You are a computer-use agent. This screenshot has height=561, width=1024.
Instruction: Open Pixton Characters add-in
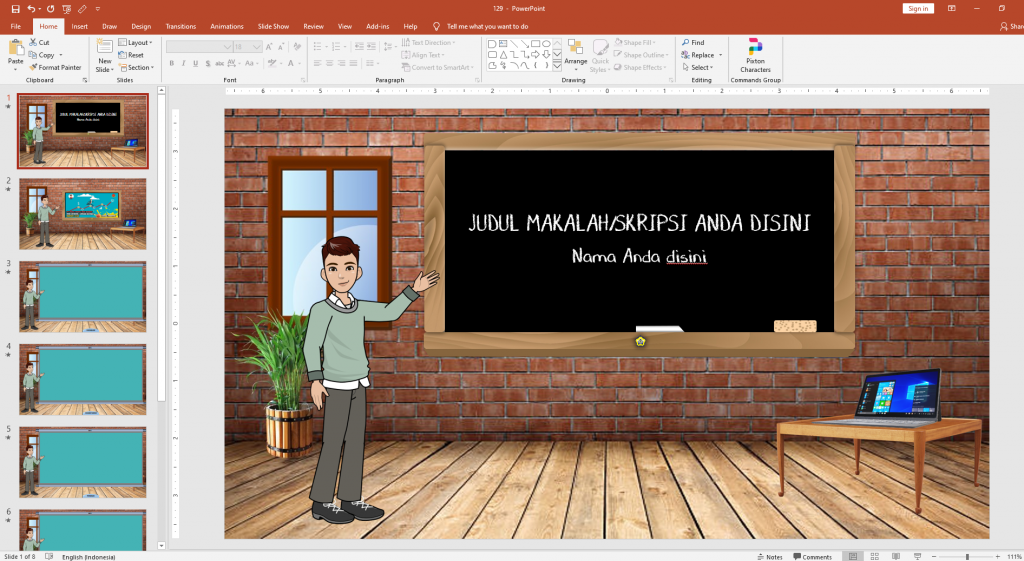[755, 55]
